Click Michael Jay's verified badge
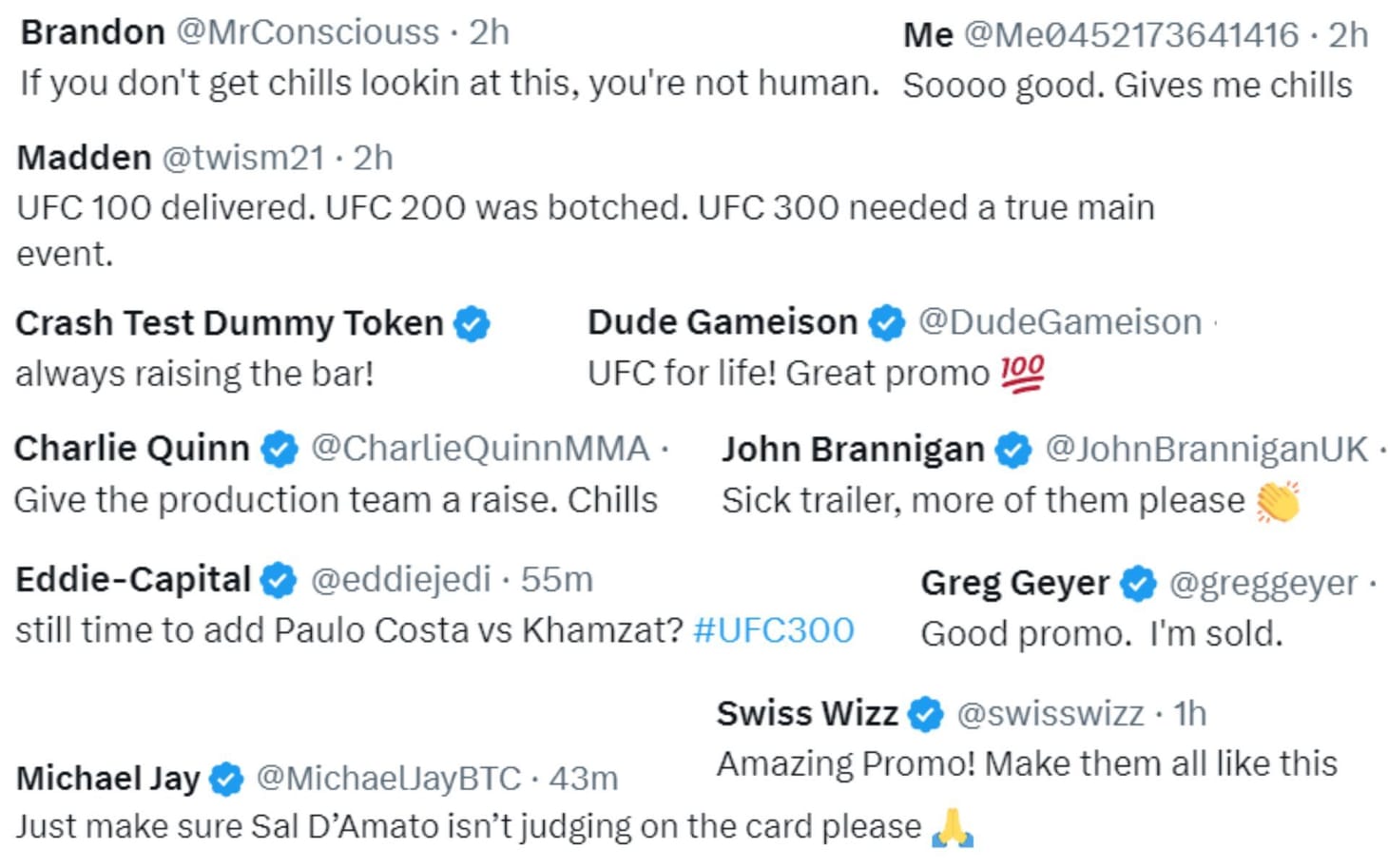 226,780
